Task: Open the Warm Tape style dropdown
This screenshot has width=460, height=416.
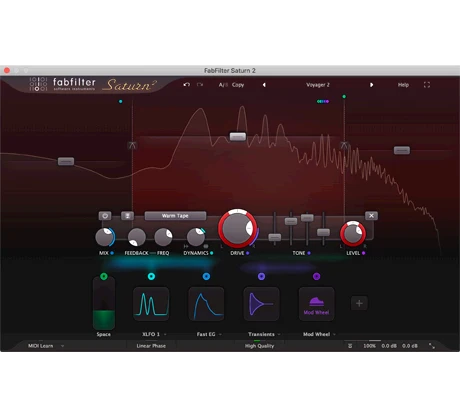Action: coord(175,216)
